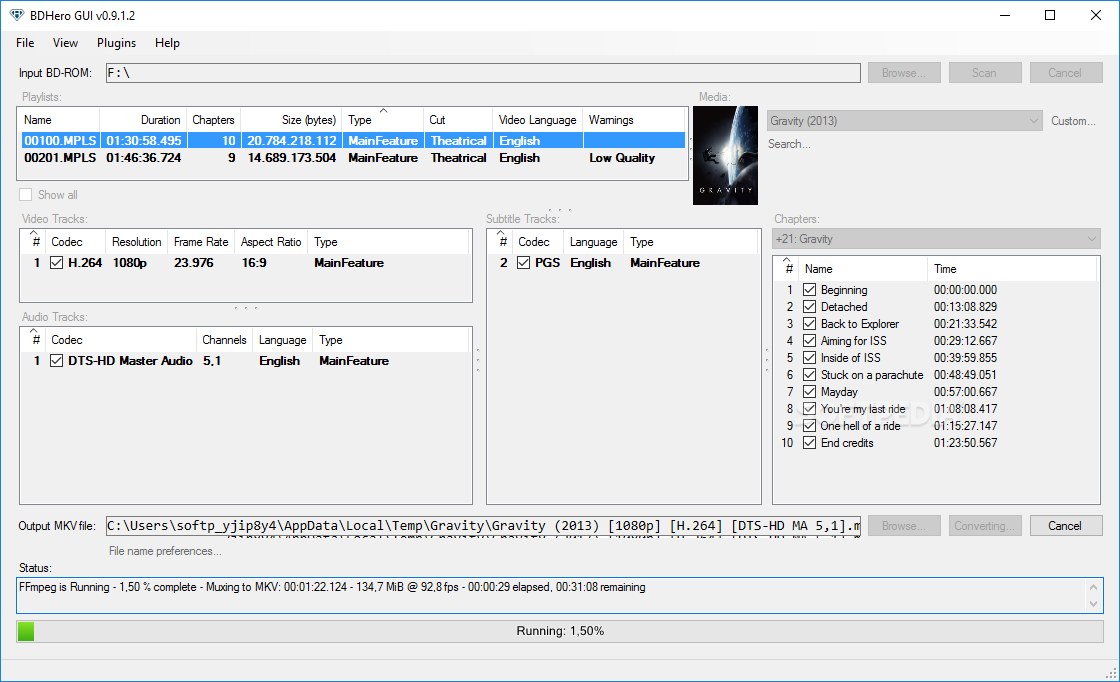Click the resize grip at window corner
Screen dimensions: 1120x682
(1111, 673)
